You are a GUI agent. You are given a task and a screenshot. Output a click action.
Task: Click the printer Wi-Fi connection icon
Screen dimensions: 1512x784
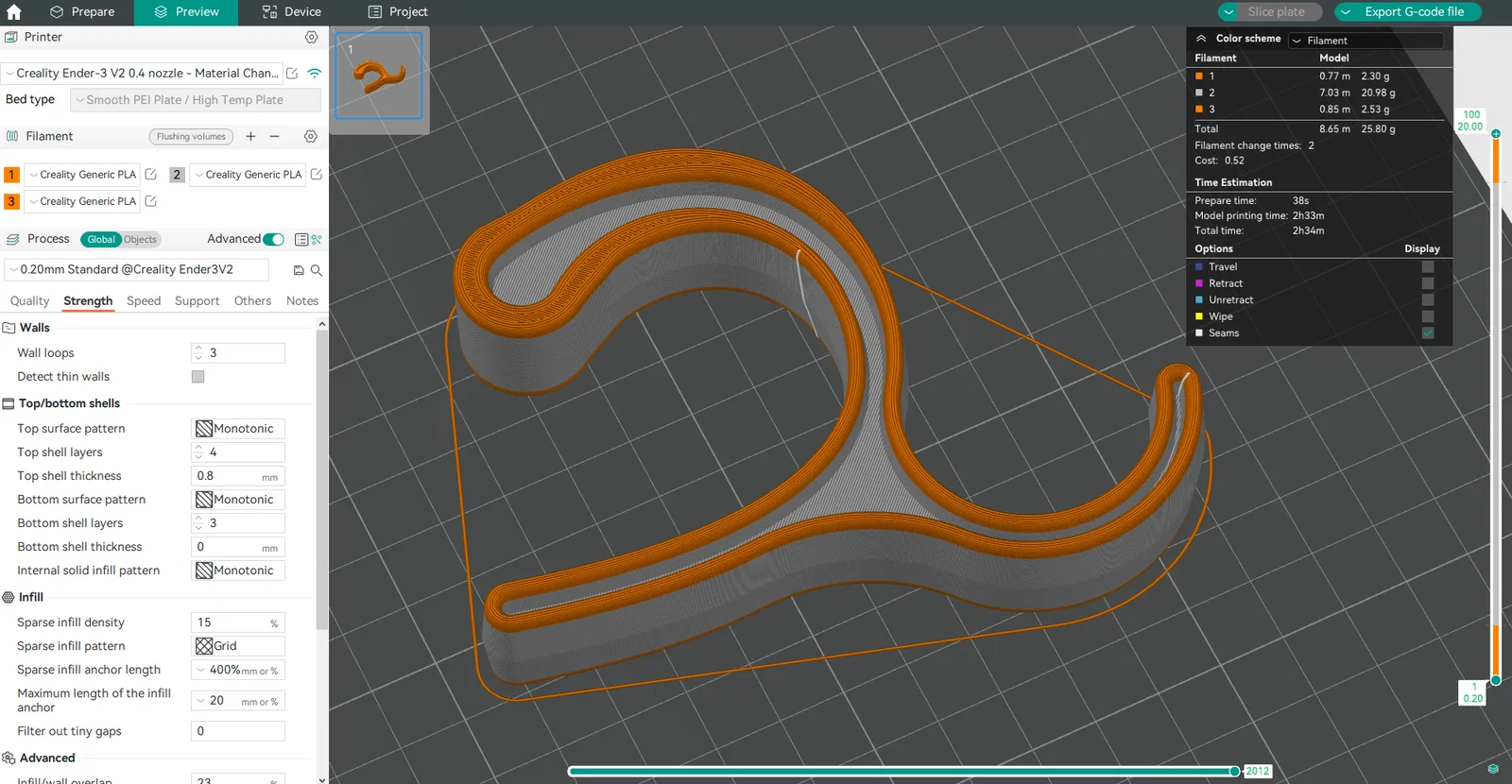coord(315,73)
